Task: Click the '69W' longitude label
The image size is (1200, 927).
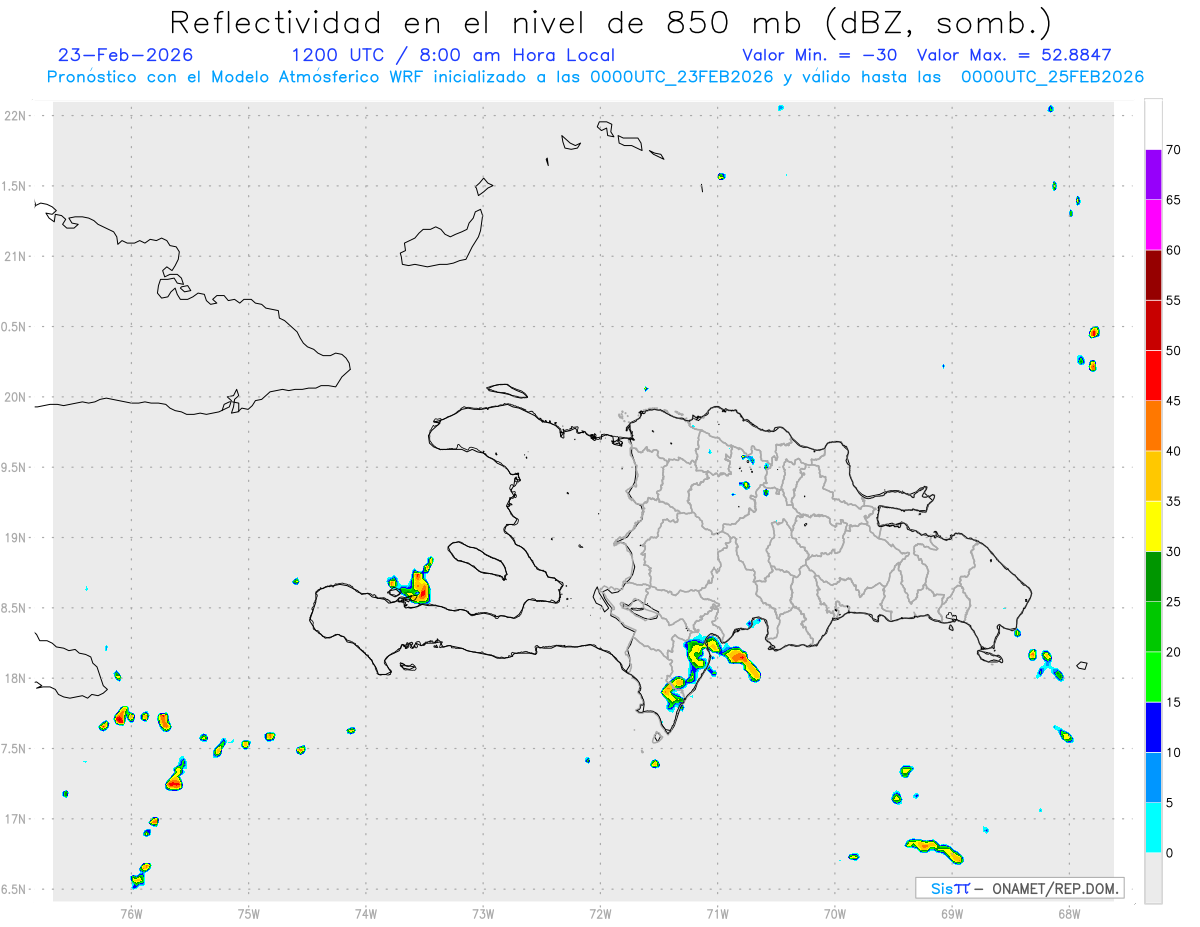Action: (x=952, y=913)
